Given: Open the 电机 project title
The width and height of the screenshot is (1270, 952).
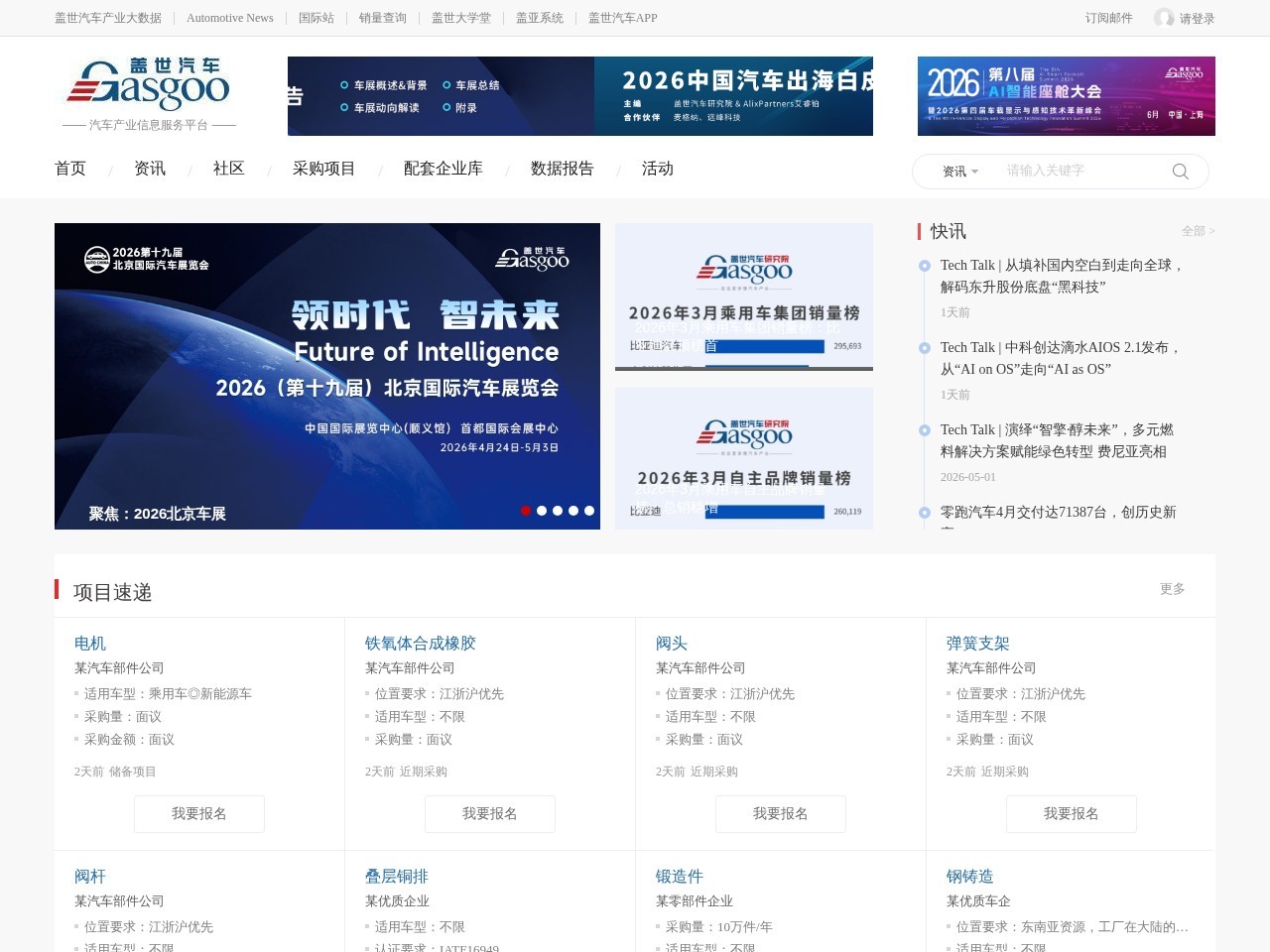Looking at the screenshot, I should [x=90, y=644].
